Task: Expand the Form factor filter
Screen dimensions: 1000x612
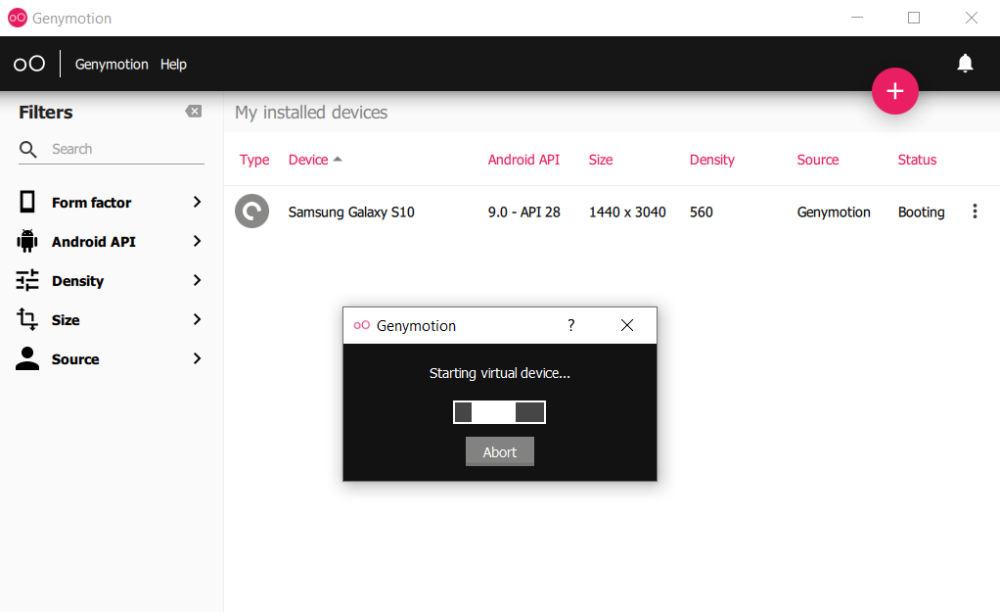Action: (x=197, y=202)
